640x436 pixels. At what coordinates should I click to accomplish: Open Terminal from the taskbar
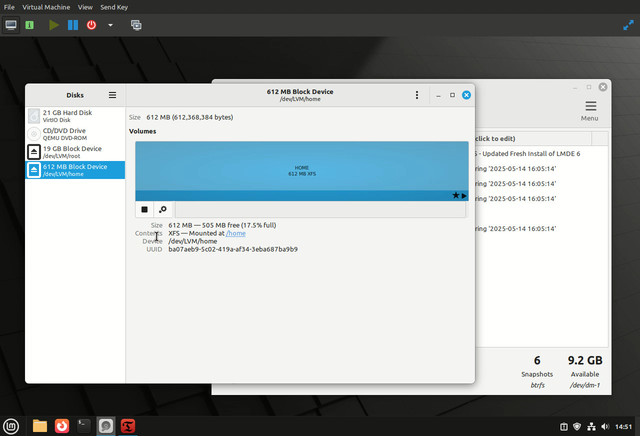click(84, 426)
